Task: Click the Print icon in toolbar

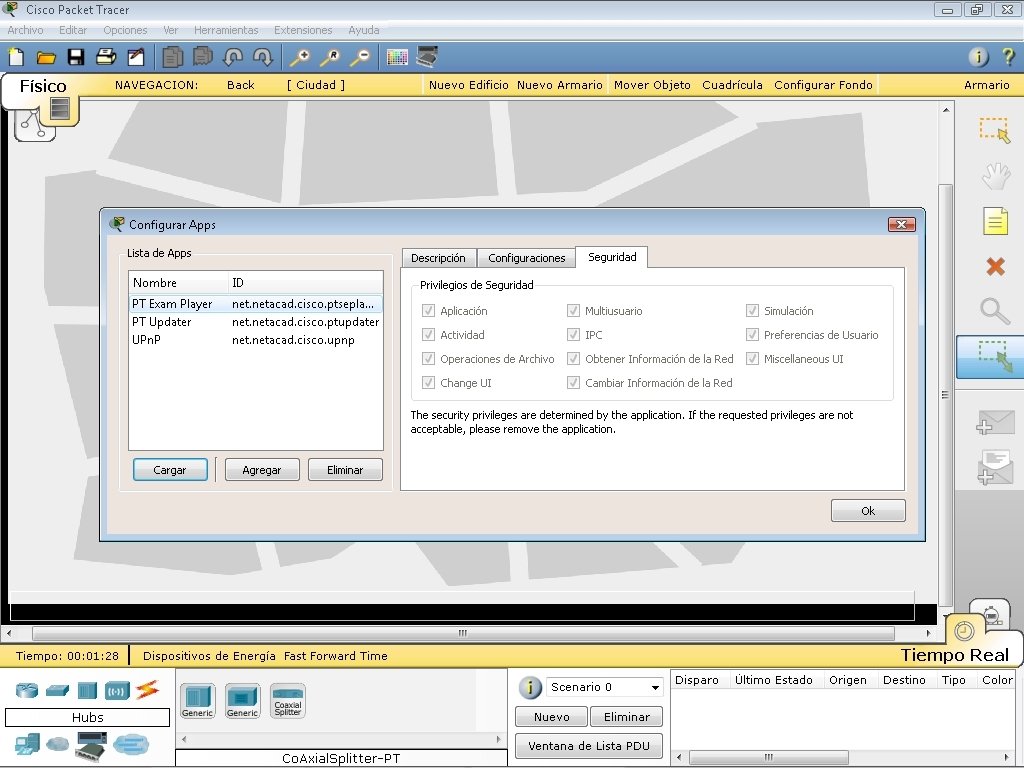Action: click(106, 57)
